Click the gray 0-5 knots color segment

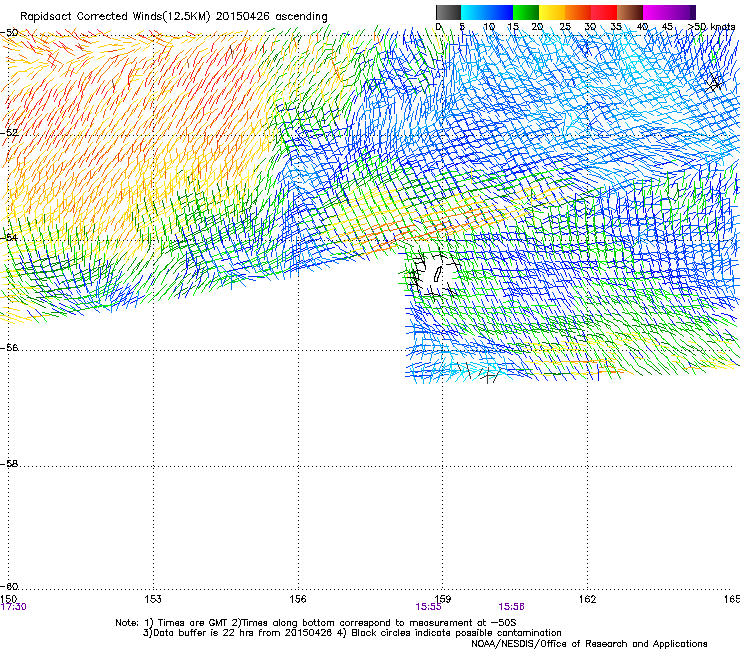(448, 12)
